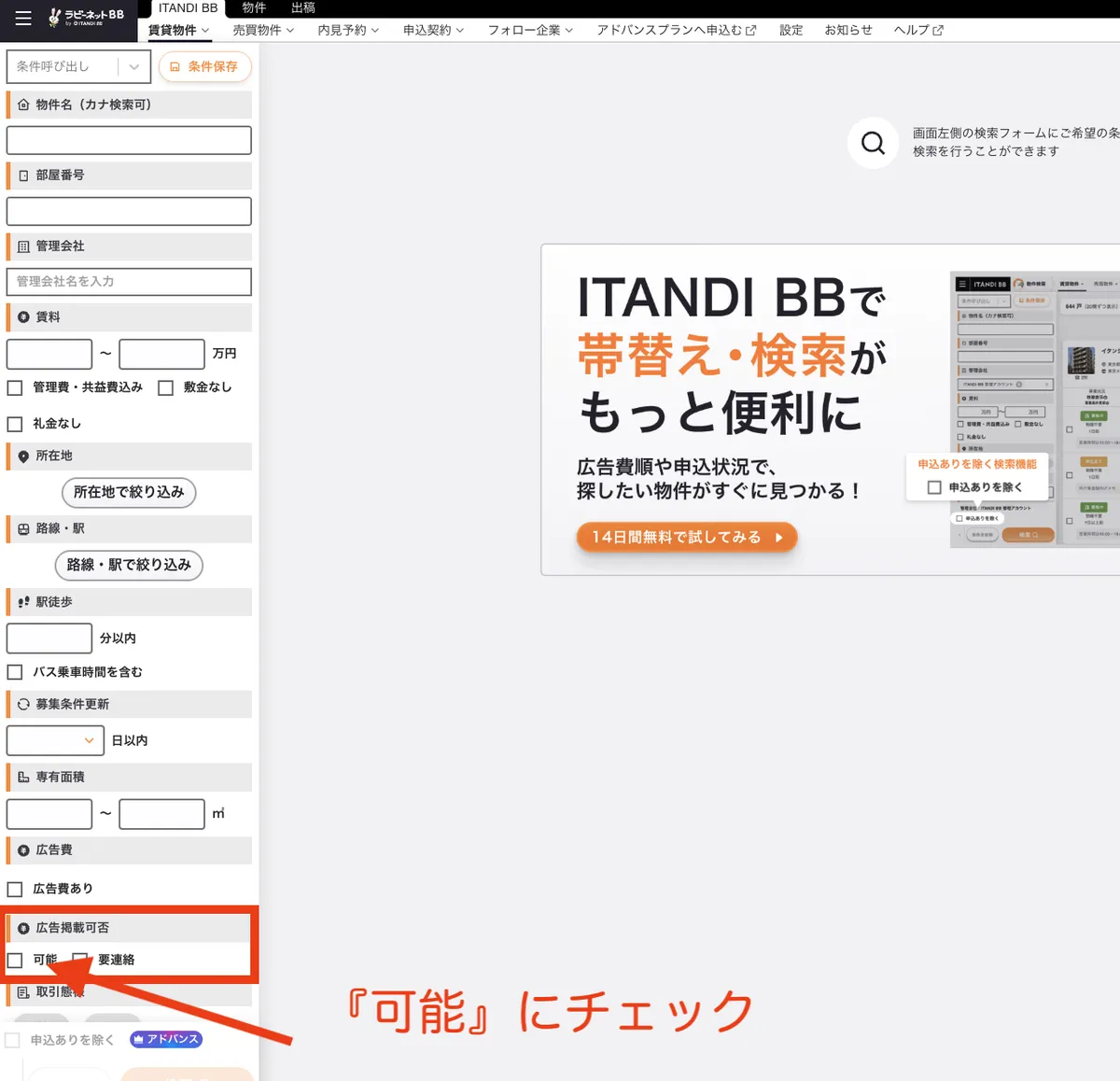1120x1081 pixels.
Task: Click the 部屋番号 text input
Action: (129, 211)
